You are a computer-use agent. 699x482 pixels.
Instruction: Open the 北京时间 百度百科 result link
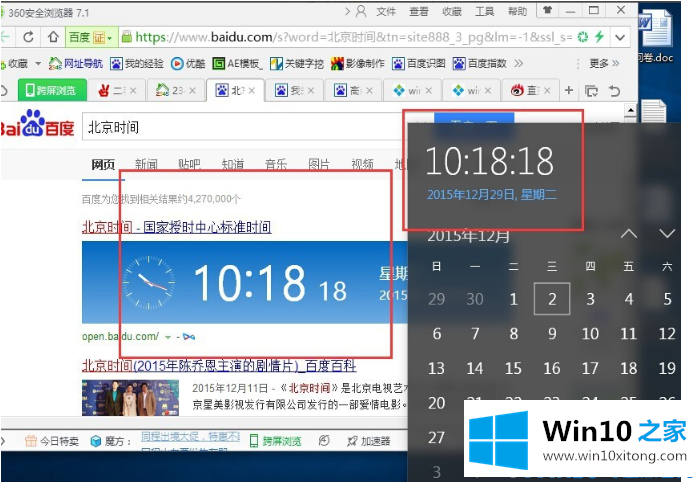pyautogui.click(x=219, y=366)
